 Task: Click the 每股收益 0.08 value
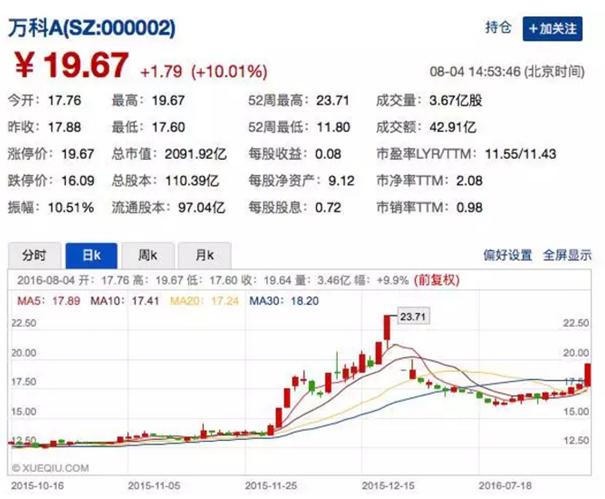(x=328, y=154)
